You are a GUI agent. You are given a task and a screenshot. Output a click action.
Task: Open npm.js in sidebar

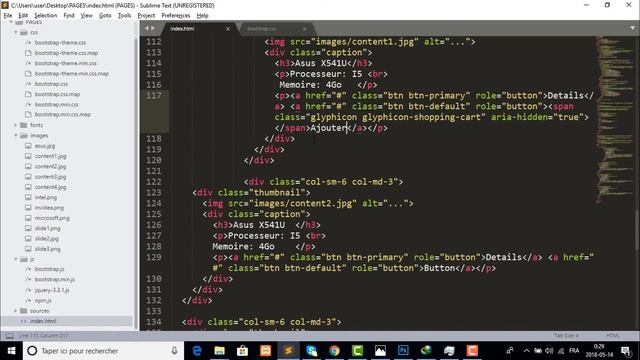43,300
